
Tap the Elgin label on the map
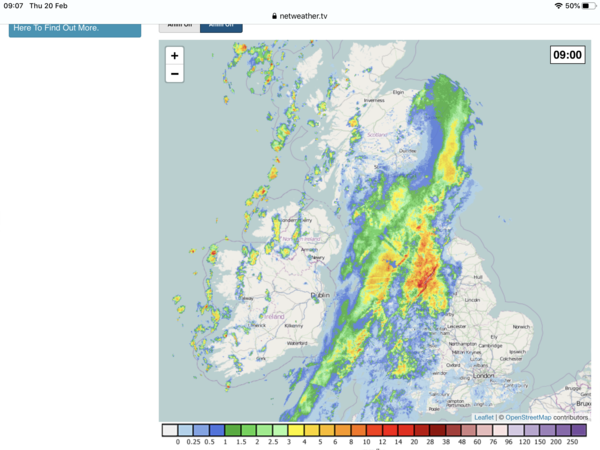coord(398,92)
